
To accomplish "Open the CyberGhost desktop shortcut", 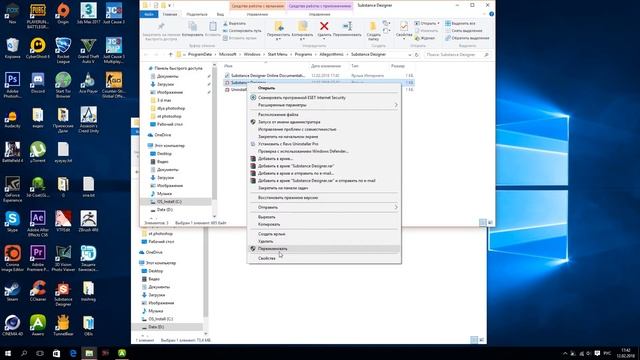I will (x=38, y=48).
